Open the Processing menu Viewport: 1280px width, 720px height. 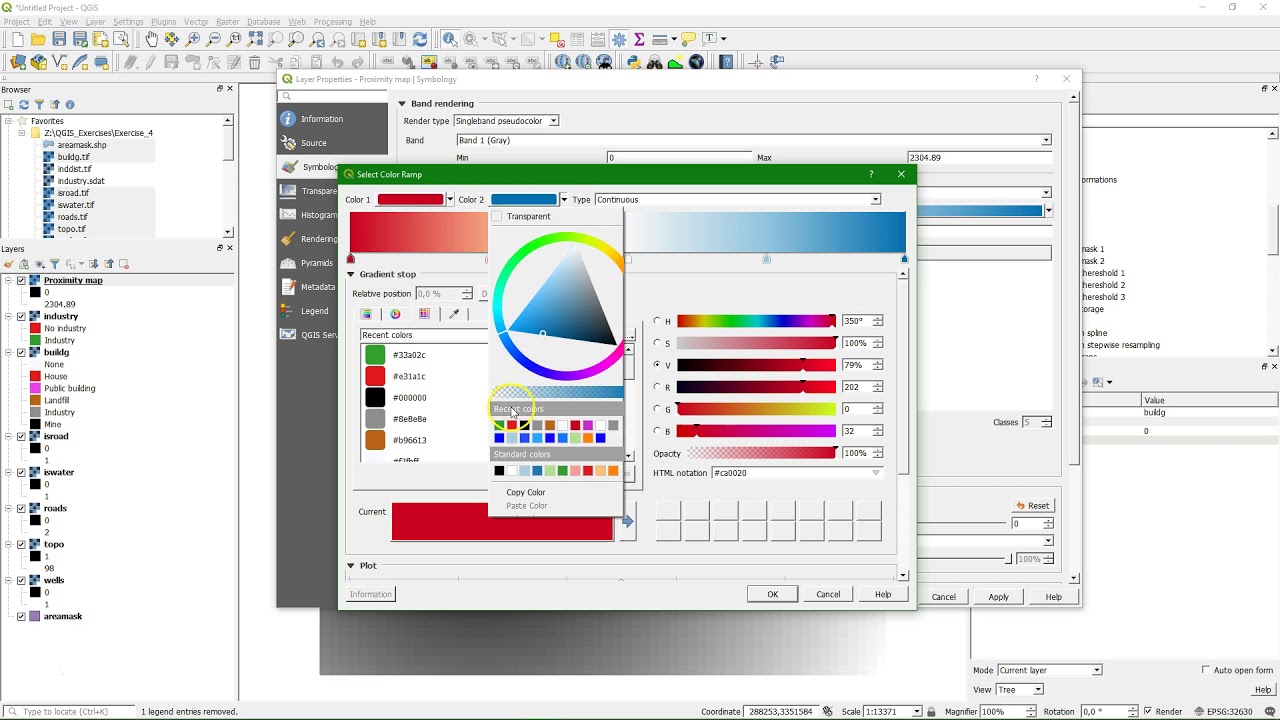click(x=332, y=22)
